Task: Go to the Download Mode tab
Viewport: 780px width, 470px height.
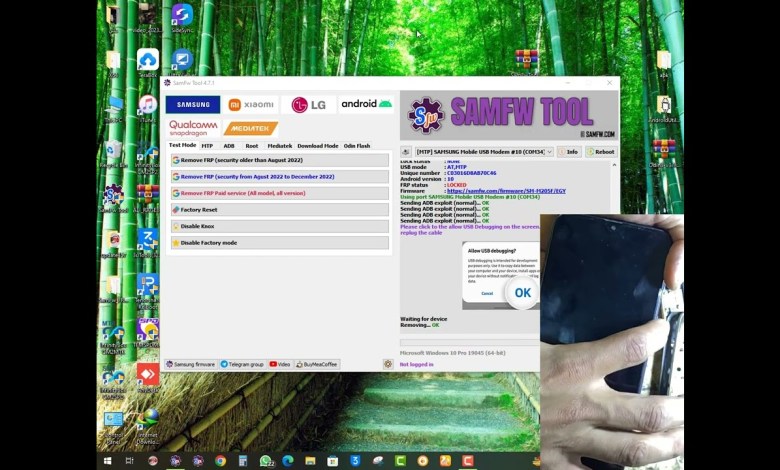Action: click(x=317, y=146)
